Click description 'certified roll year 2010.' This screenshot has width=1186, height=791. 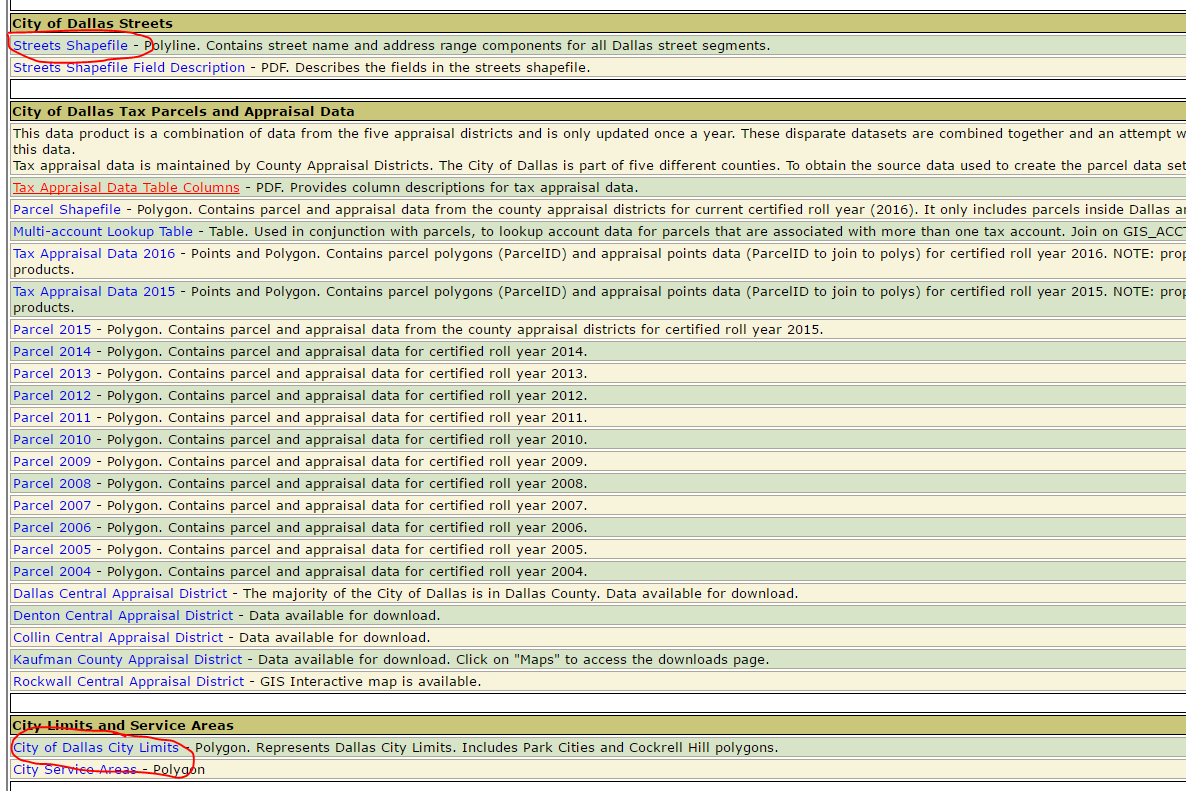tap(508, 439)
